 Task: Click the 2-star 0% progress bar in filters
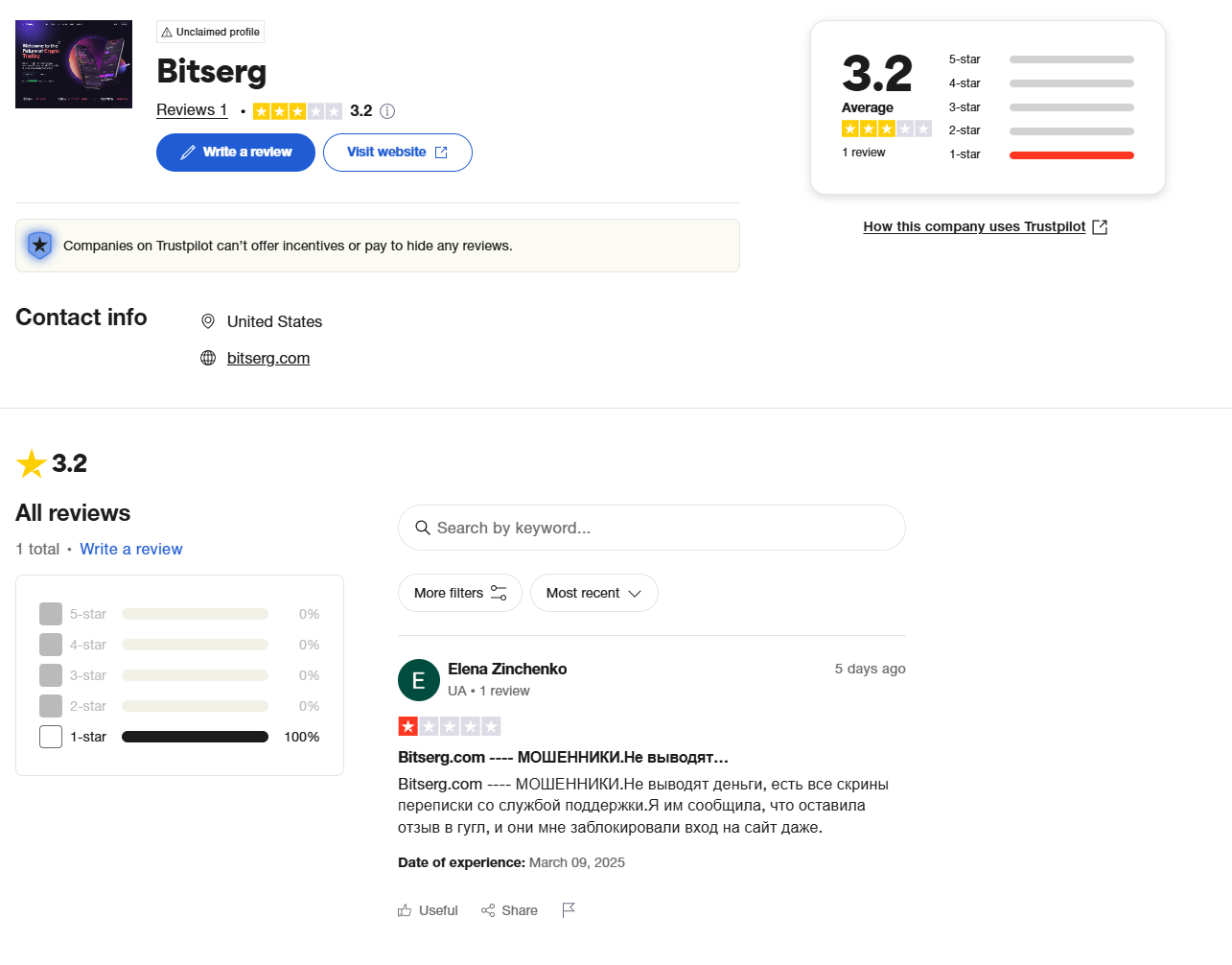click(x=195, y=706)
